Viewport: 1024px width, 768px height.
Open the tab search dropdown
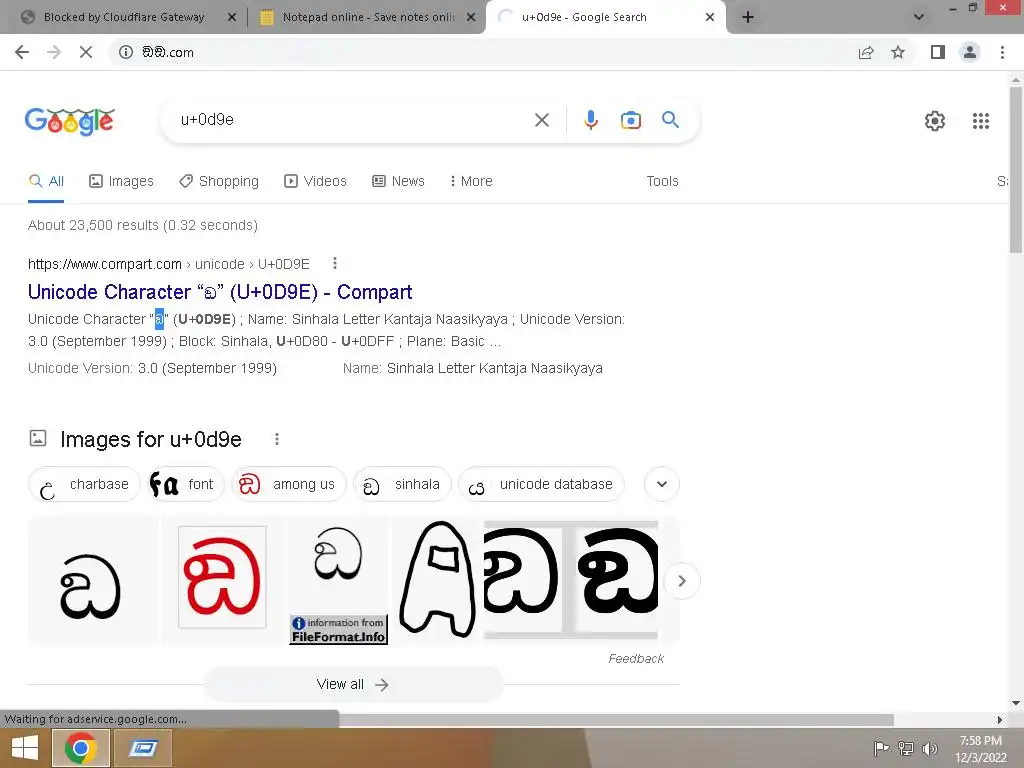[x=918, y=17]
